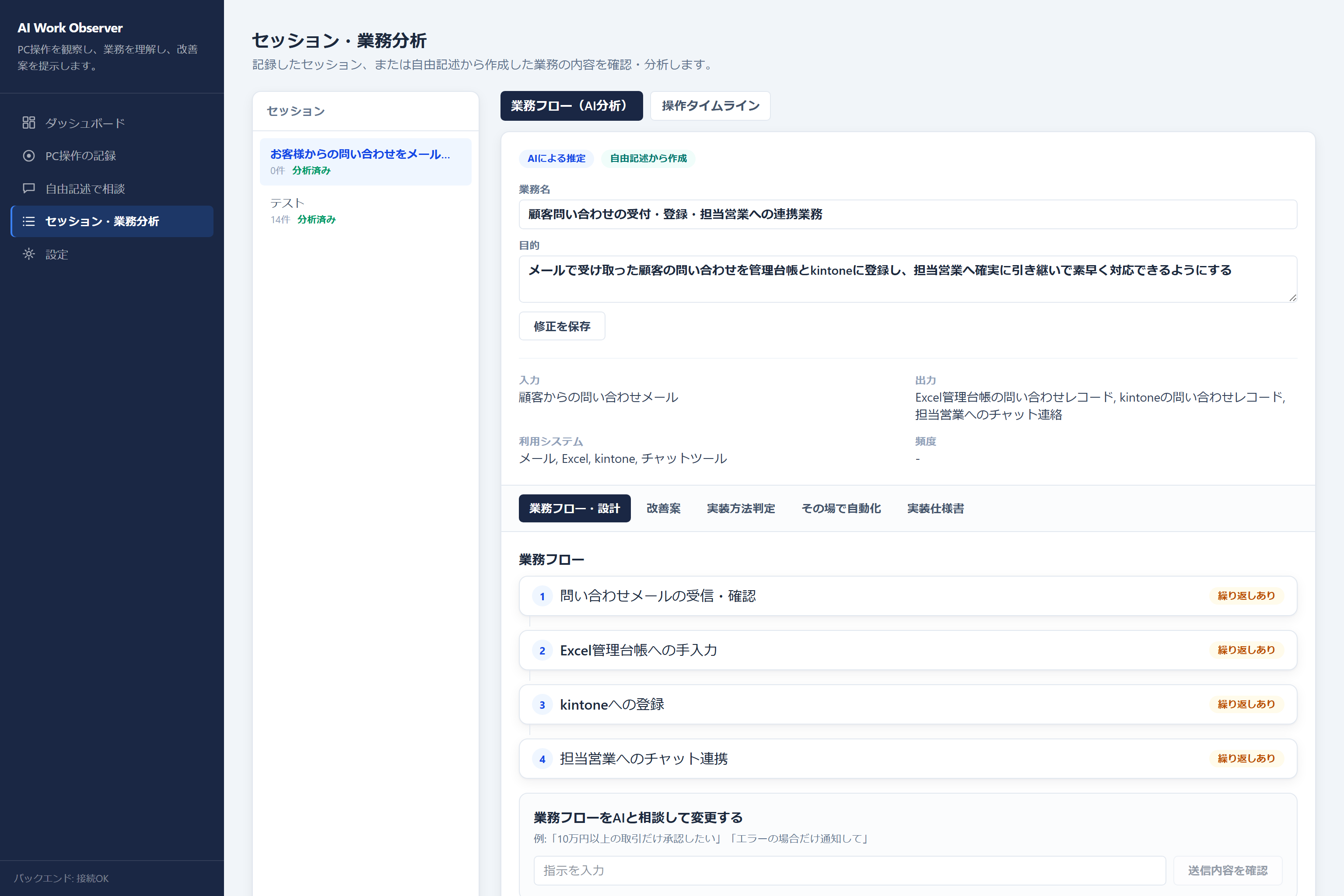Click the AI Work Observer title

pyautogui.click(x=70, y=28)
